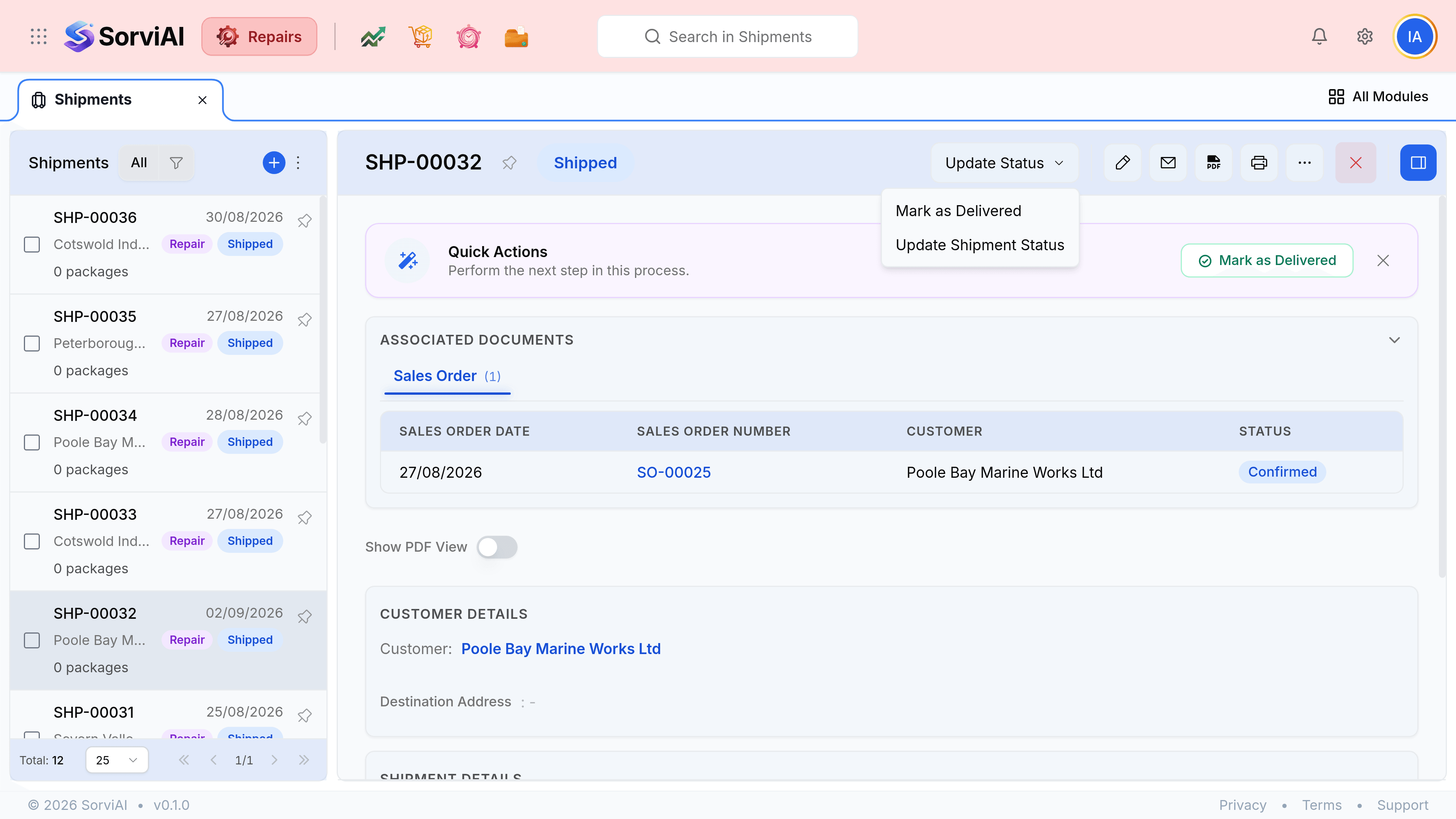1456x819 pixels.
Task: Go to first page of shipments
Action: pyautogui.click(x=184, y=759)
